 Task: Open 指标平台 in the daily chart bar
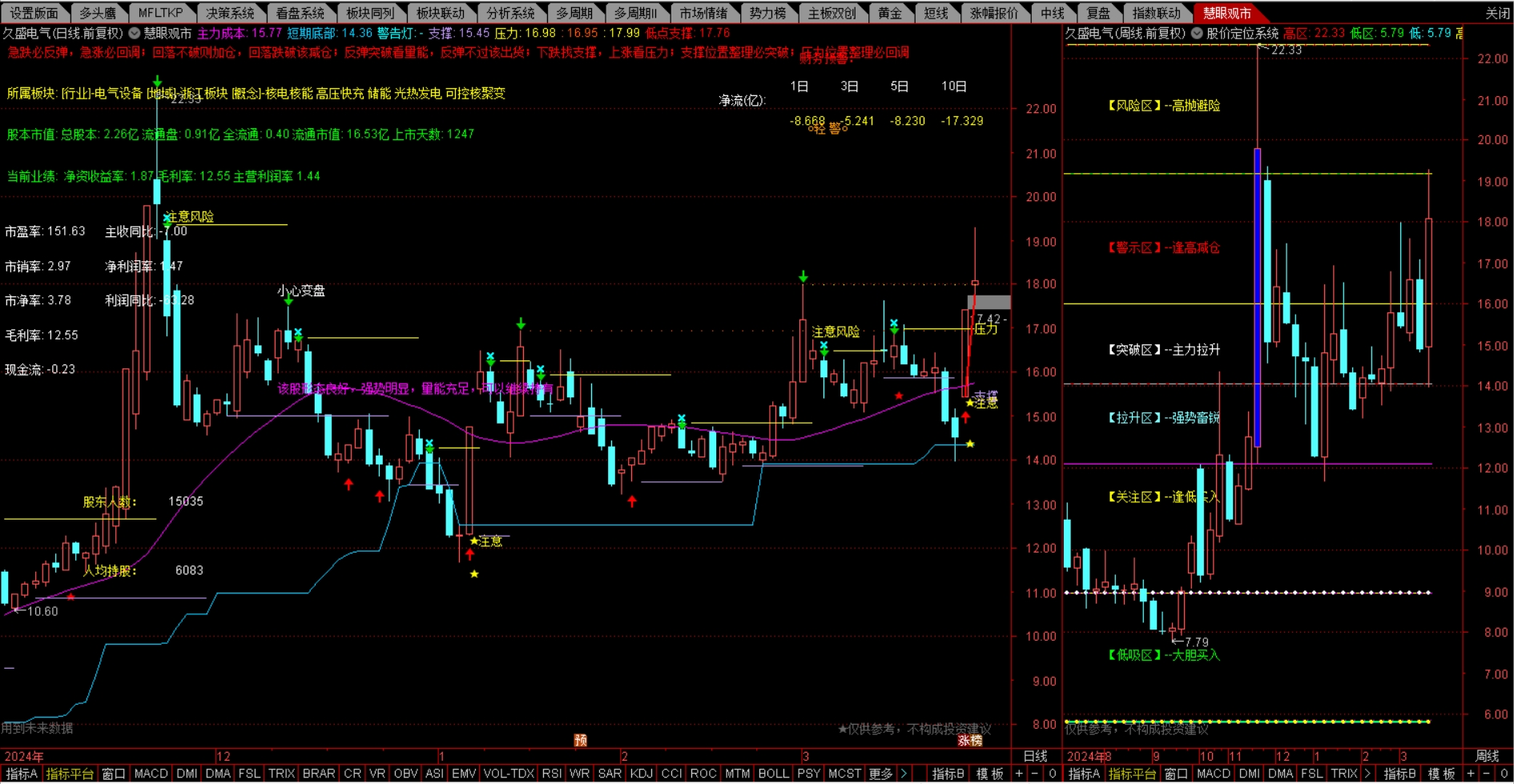click(70, 774)
